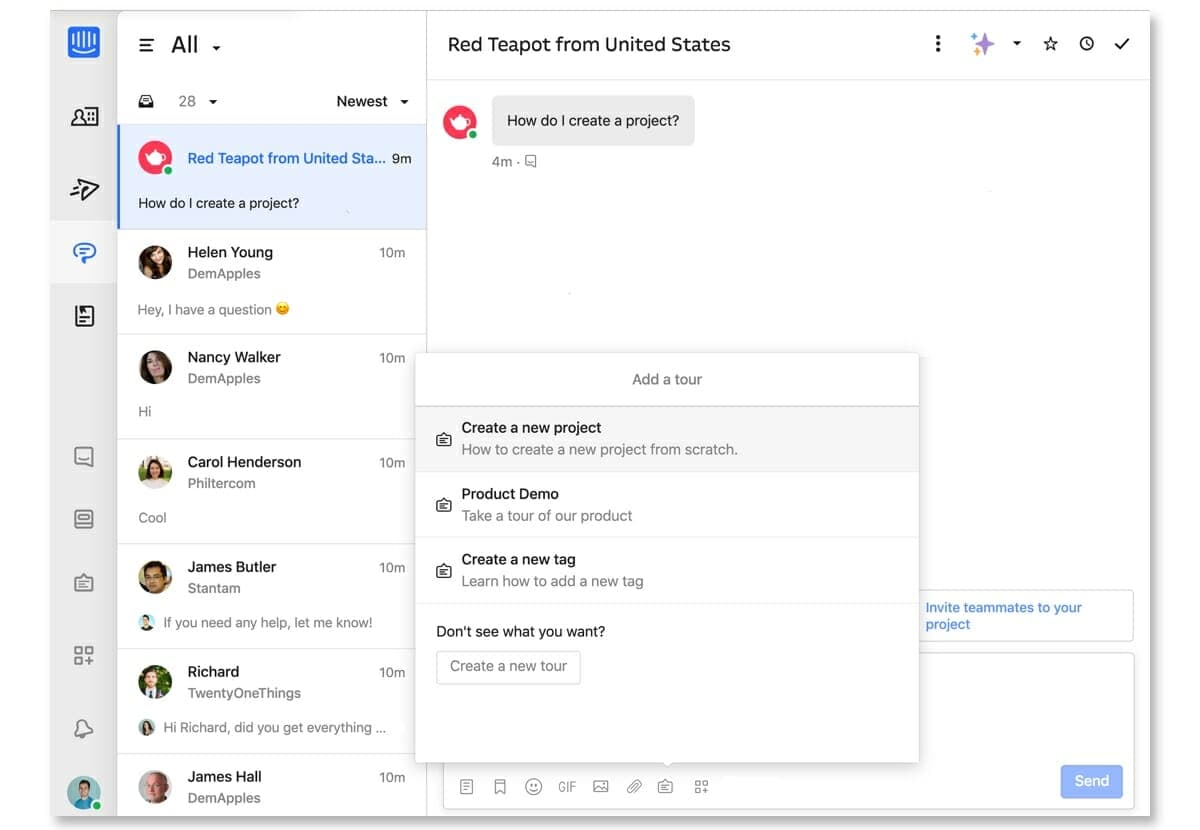
Task: Attach a file with the paperclip icon
Action: (x=634, y=787)
